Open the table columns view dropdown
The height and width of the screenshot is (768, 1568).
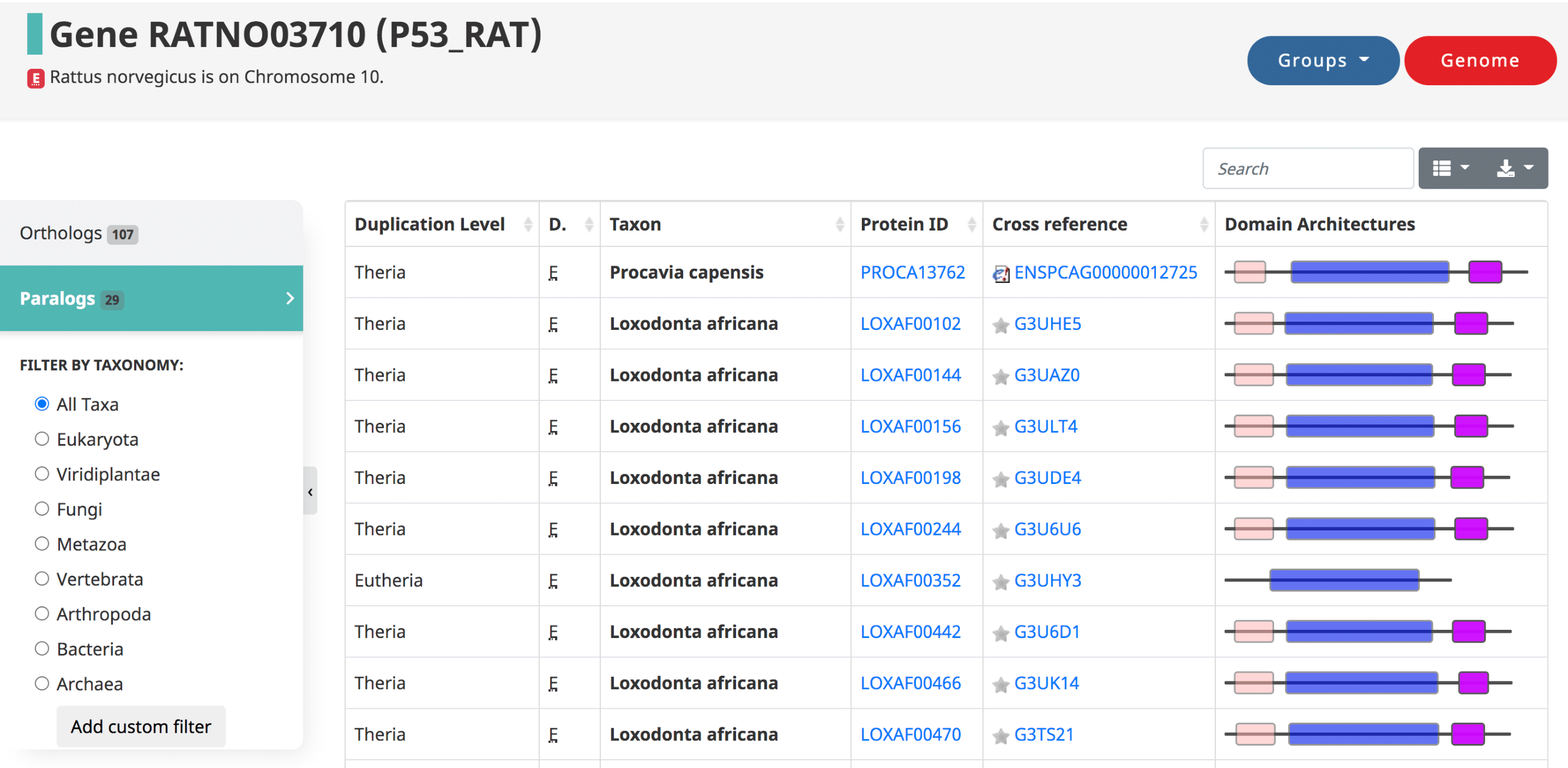[1450, 168]
